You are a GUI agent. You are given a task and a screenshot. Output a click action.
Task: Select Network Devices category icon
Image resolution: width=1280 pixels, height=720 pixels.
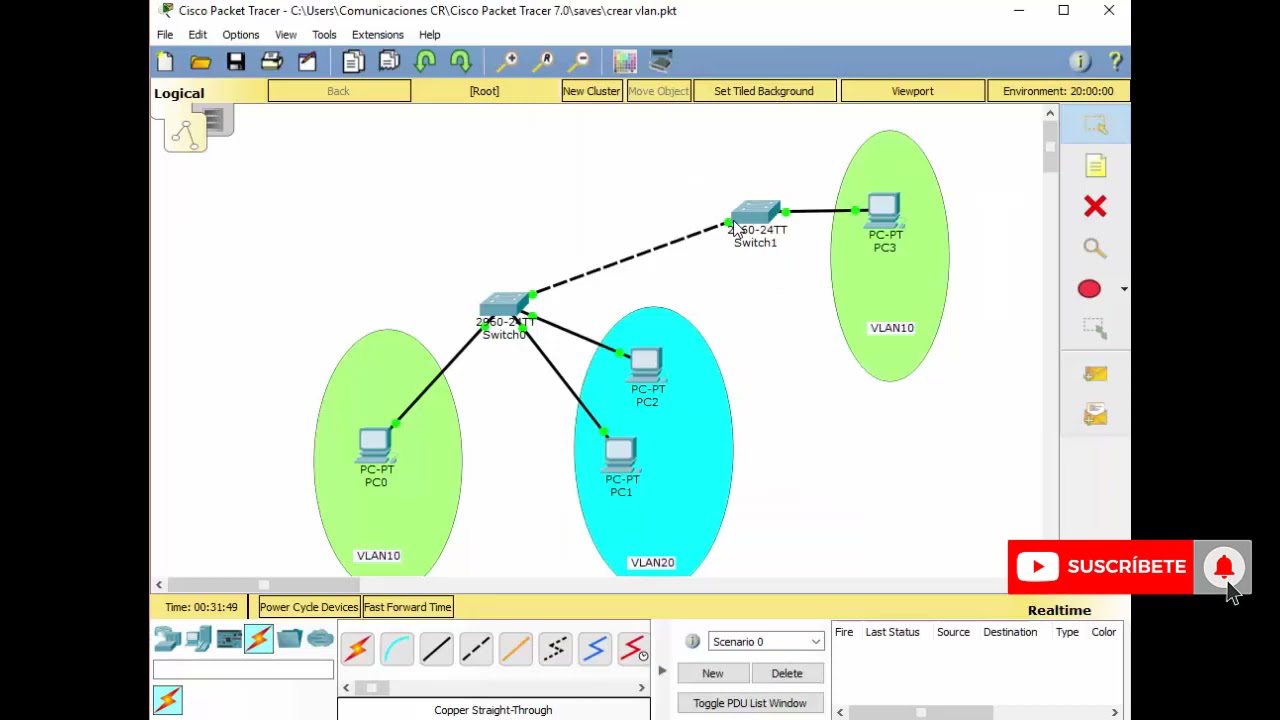coord(167,638)
